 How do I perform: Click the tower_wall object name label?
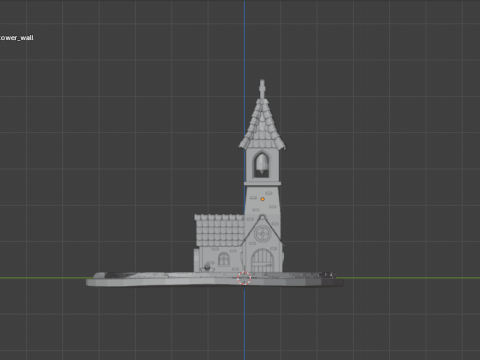click(x=17, y=38)
